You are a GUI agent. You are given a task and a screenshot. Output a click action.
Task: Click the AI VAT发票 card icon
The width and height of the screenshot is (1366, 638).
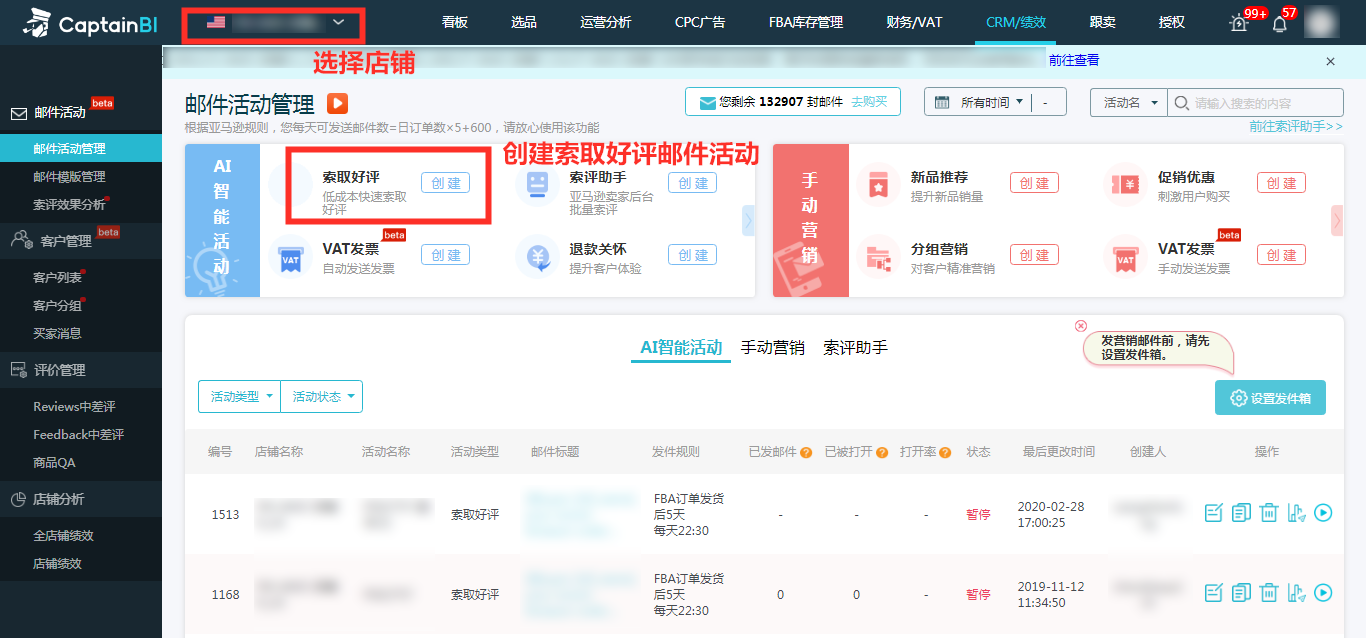[x=291, y=257]
